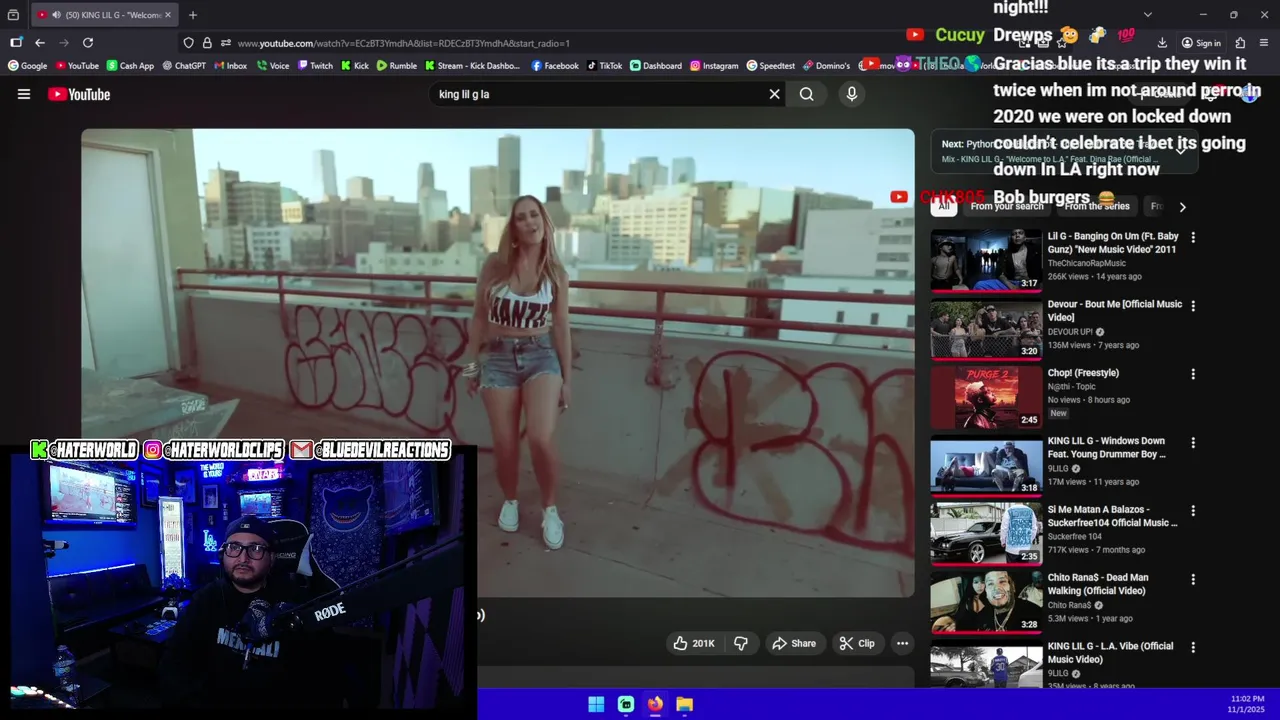This screenshot has width=1280, height=720.
Task: Open the YouTube hamburger guide menu
Action: (x=24, y=94)
